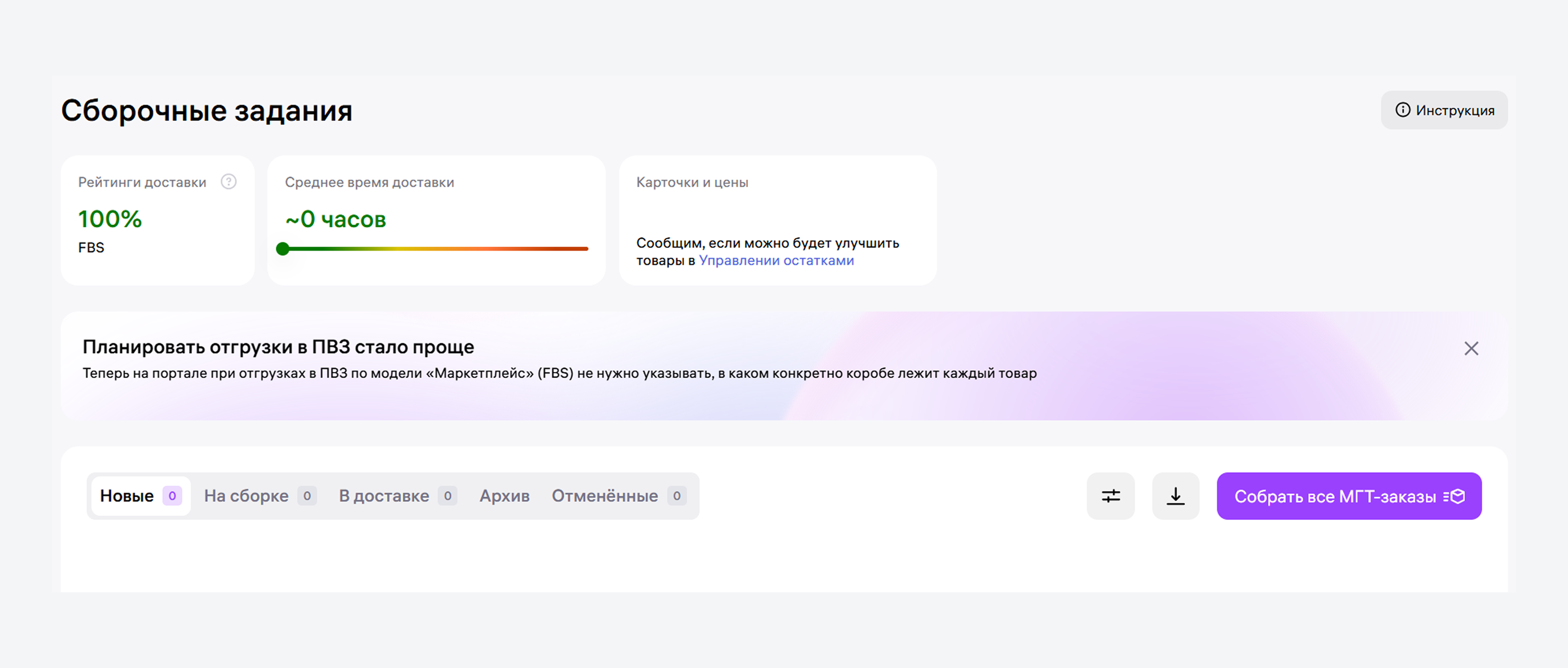Select the В доставке tab
Viewport: 1568px width, 668px height.
[384, 496]
